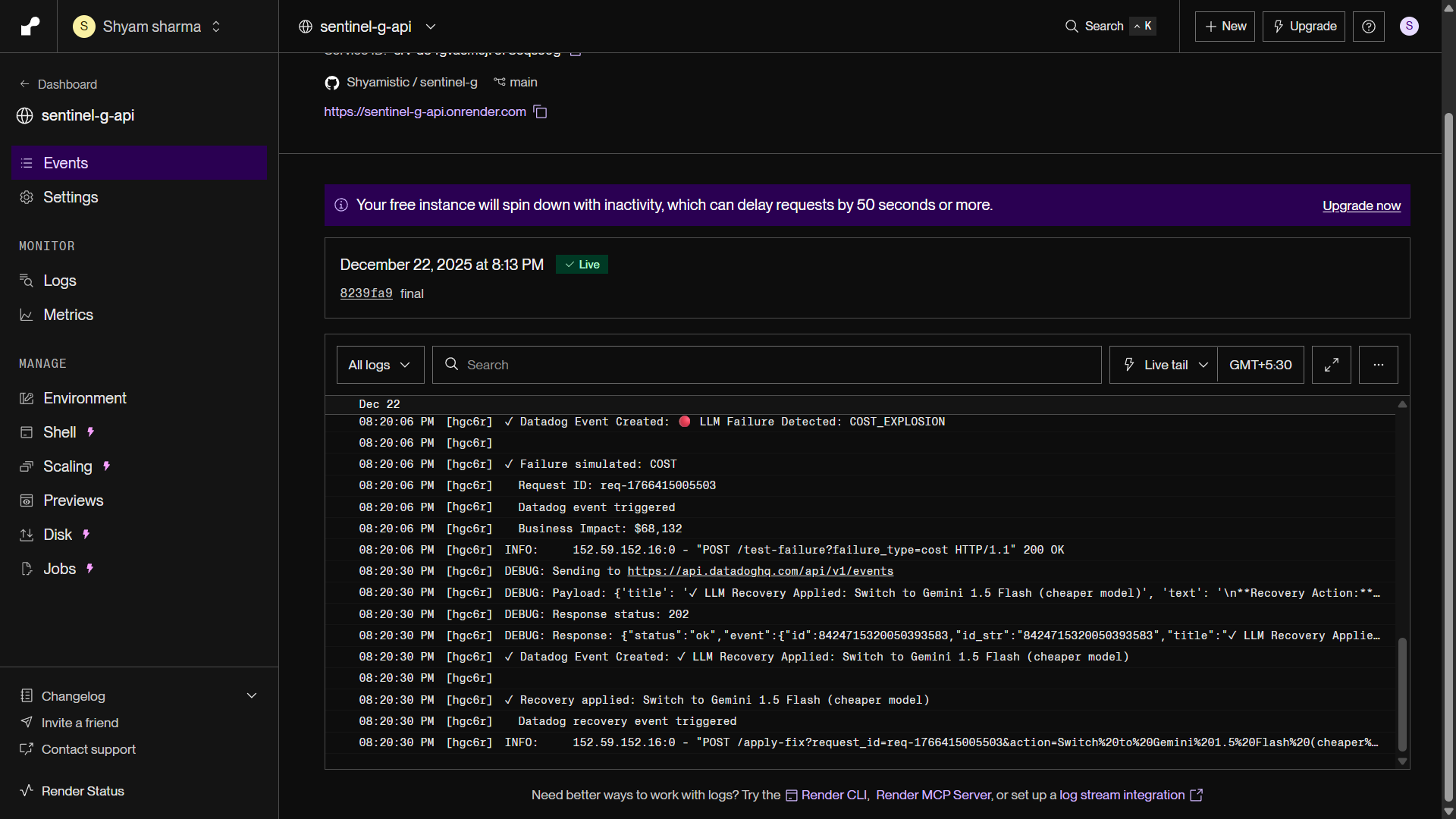
Task: Expand the Changelog section
Action: (252, 696)
